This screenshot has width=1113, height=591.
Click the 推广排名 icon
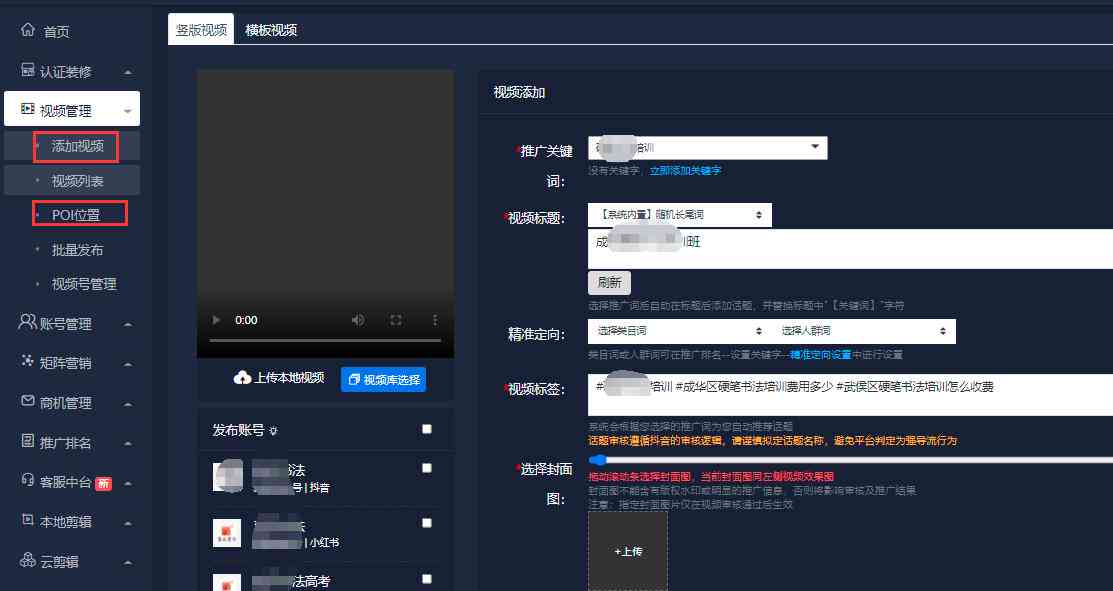tap(28, 441)
